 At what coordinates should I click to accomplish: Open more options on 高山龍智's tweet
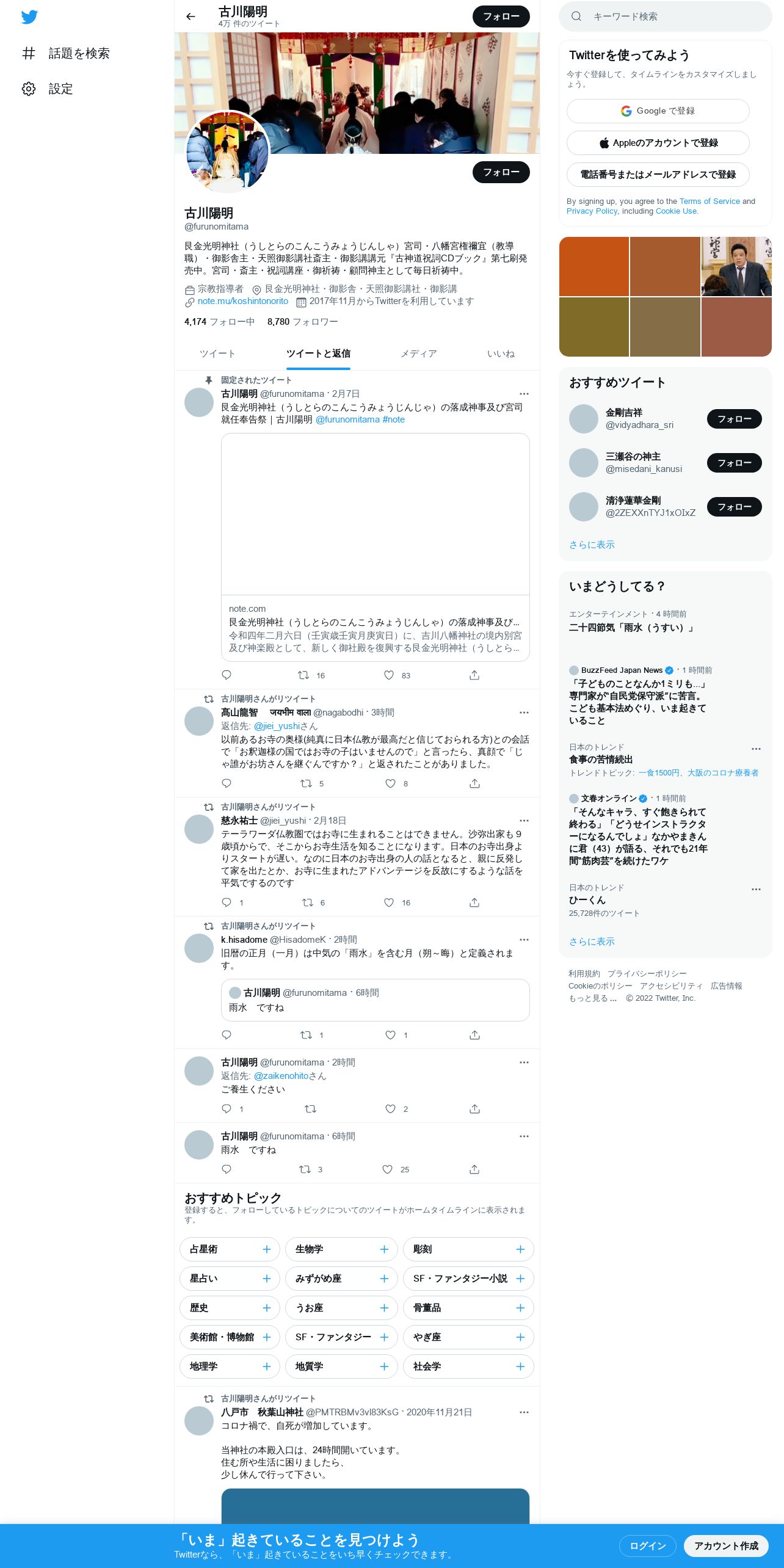pyautogui.click(x=524, y=713)
